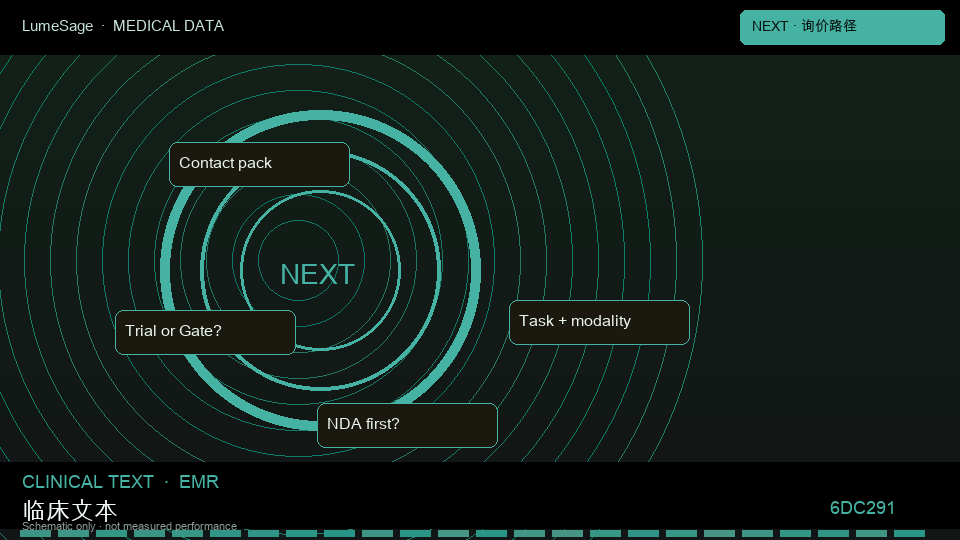
Task: Click the 临床文本 title
Action: pos(69,510)
